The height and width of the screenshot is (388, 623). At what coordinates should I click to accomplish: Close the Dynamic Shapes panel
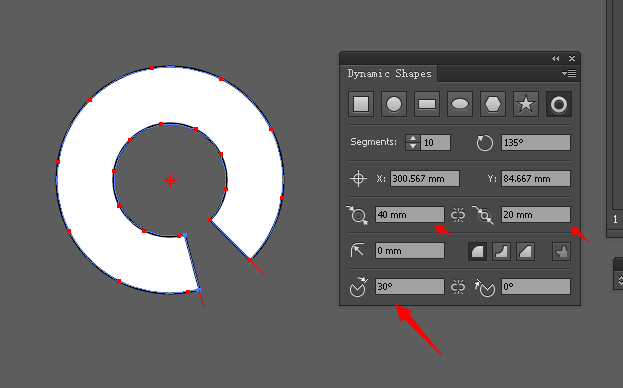572,58
